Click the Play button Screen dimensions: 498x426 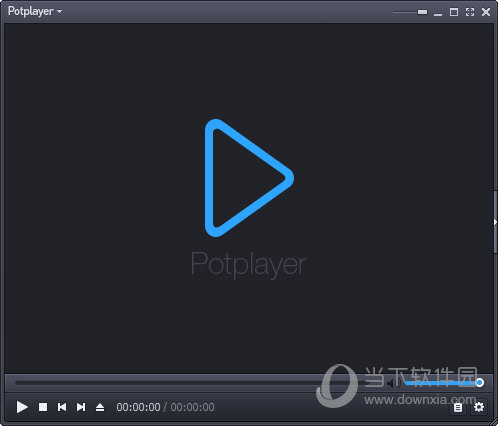pos(22,407)
